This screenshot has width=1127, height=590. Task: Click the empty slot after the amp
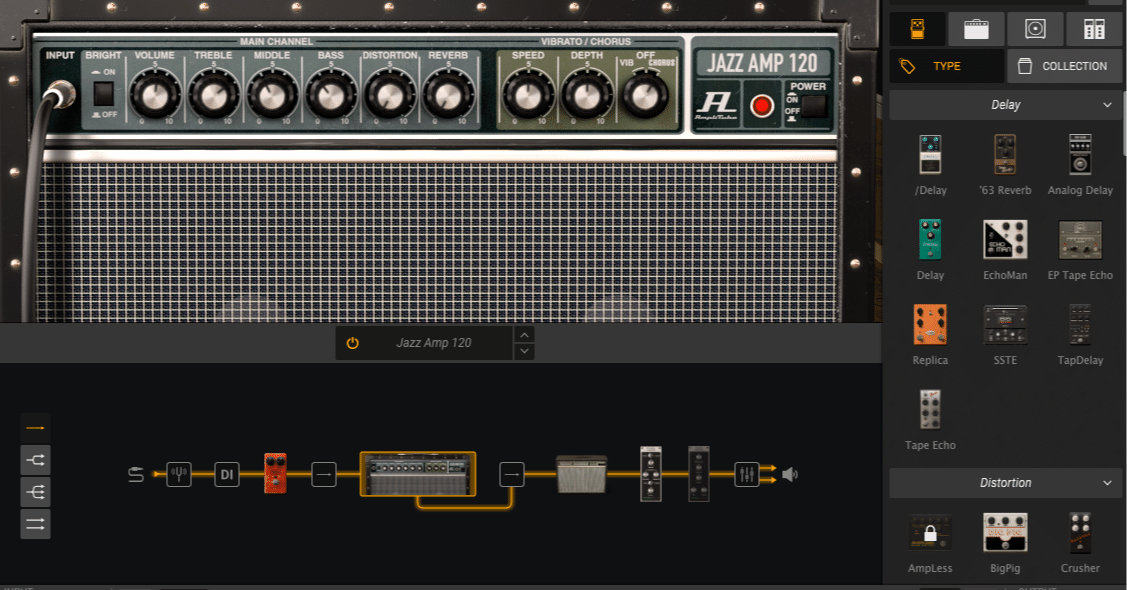click(512, 474)
